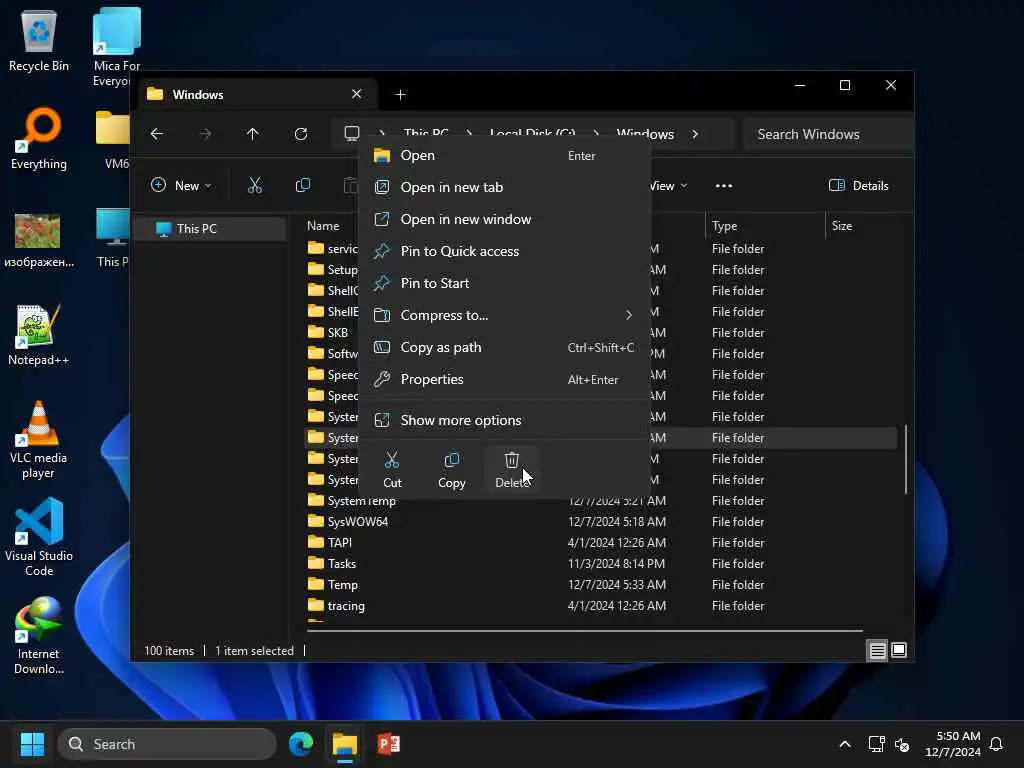The height and width of the screenshot is (768, 1024).
Task: Open See more ellipsis menu
Action: [x=724, y=185]
